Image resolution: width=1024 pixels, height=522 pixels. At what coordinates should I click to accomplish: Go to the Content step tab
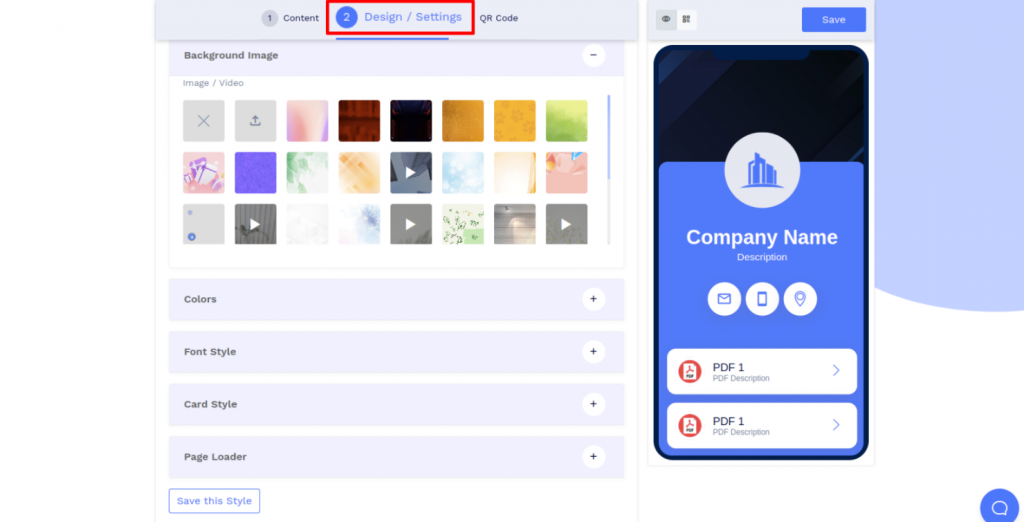pos(291,18)
